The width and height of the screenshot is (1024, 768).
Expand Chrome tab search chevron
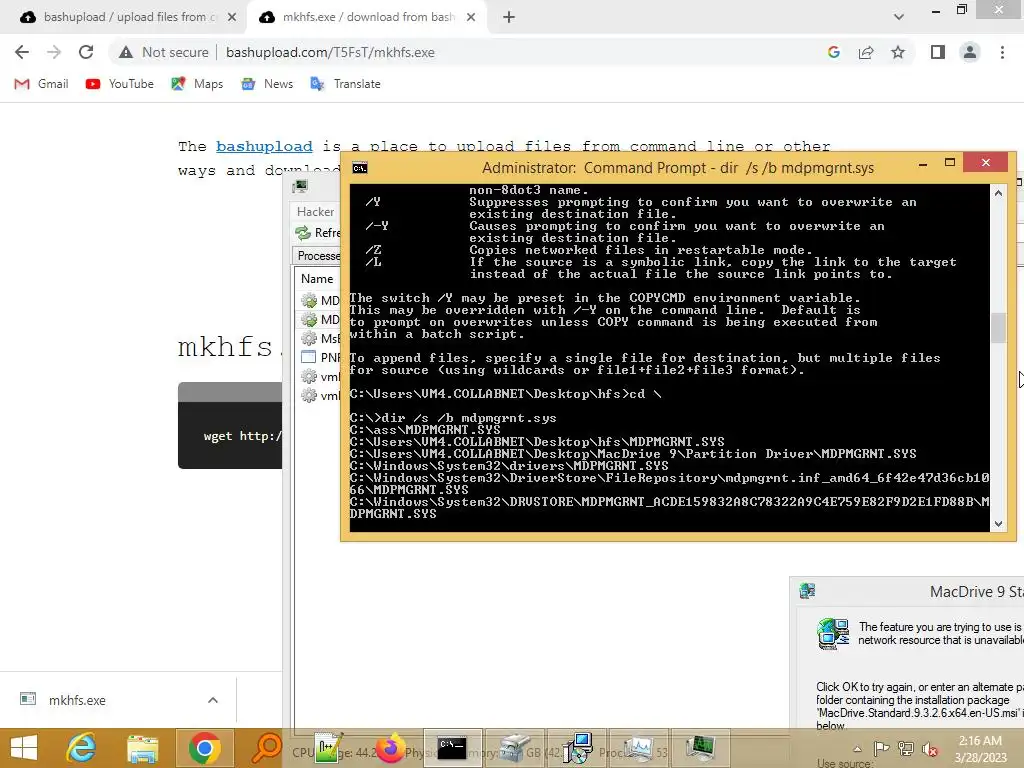click(899, 17)
